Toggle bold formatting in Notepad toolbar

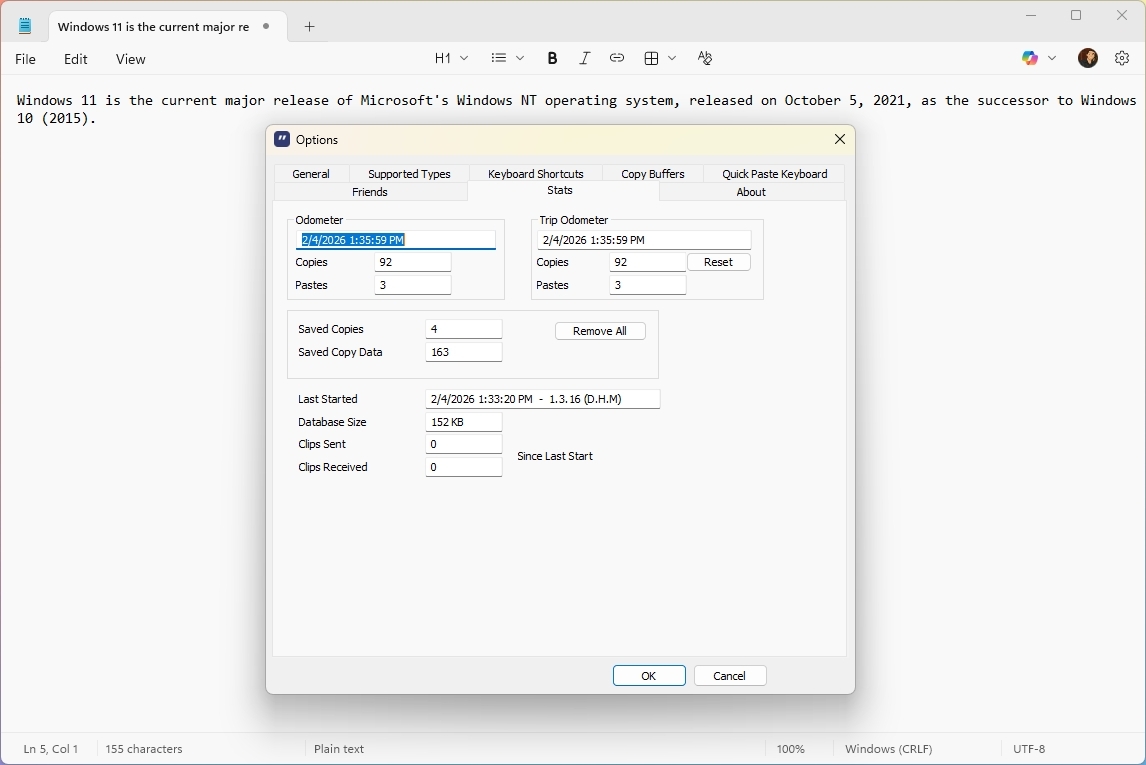552,59
